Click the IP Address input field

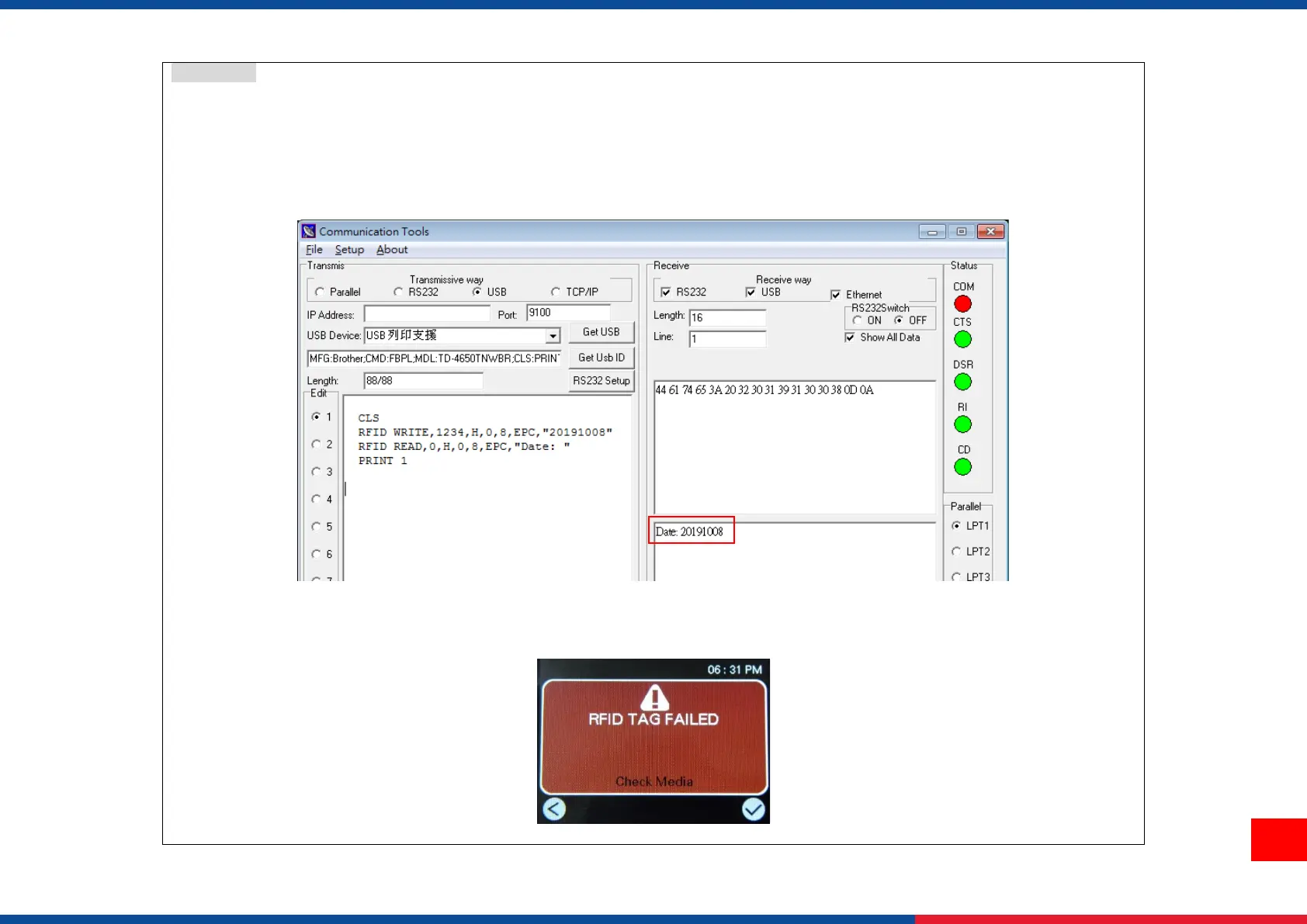coord(428,314)
